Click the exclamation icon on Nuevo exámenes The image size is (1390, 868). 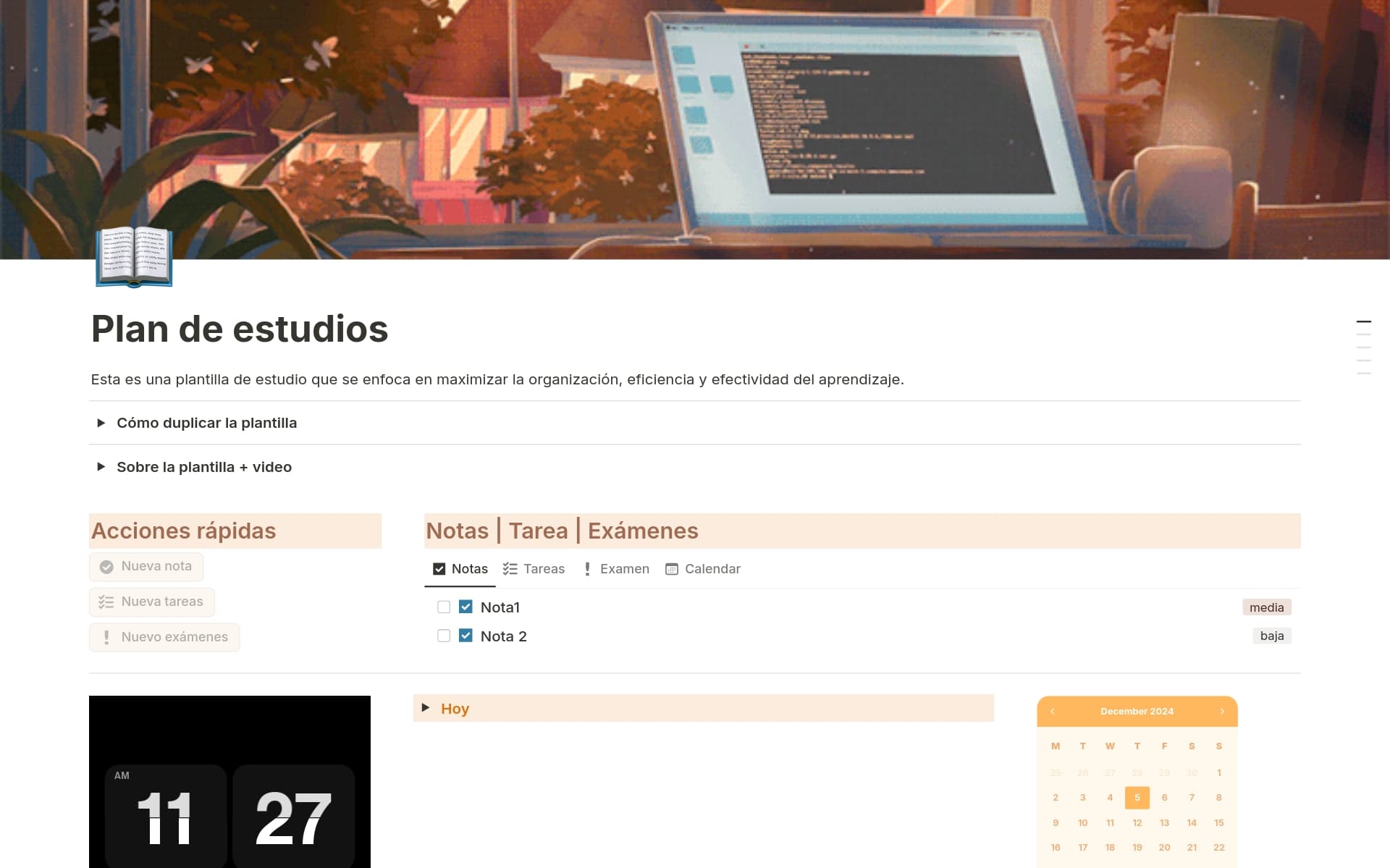coord(106,637)
